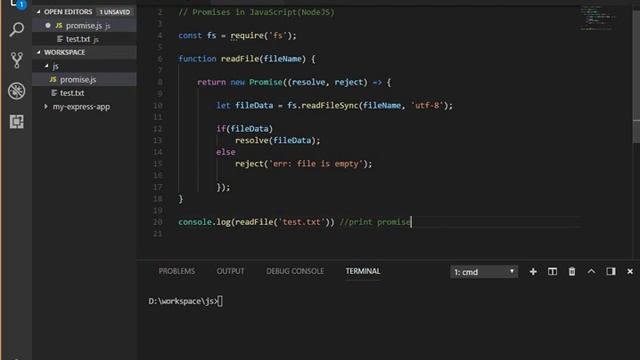Screen dimensions: 640x360
Task: Open the Search view in activity bar
Action: coord(17,29)
